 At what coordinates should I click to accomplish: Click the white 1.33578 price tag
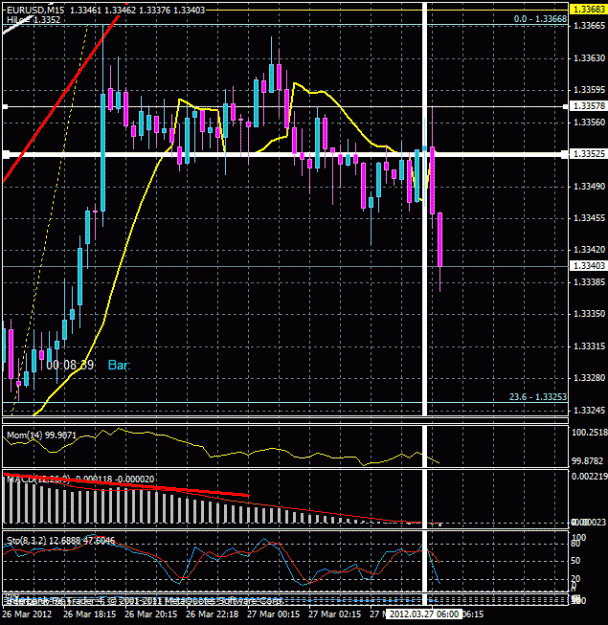589,106
